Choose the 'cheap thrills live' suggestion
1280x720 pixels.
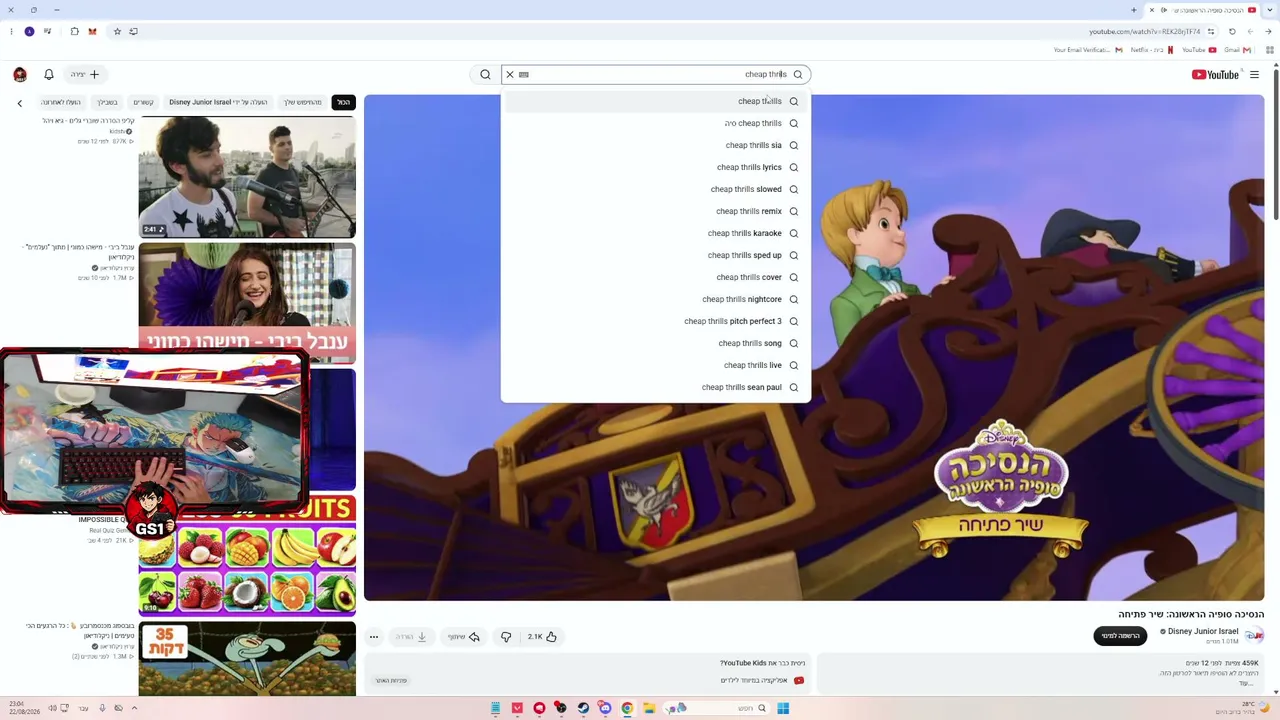[x=656, y=365]
